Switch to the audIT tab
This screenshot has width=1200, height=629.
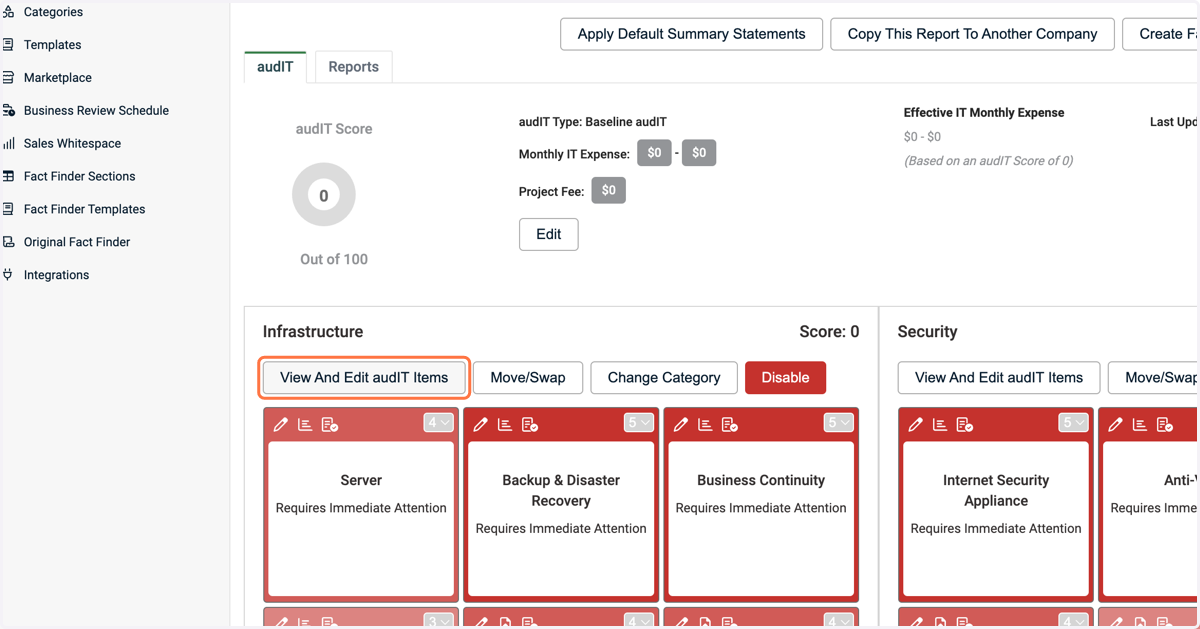[x=276, y=67]
